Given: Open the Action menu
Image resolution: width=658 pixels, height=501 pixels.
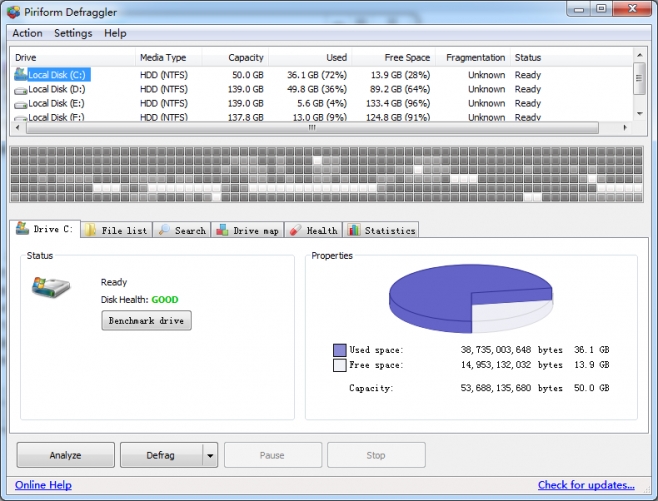Looking at the screenshot, I should (27, 33).
